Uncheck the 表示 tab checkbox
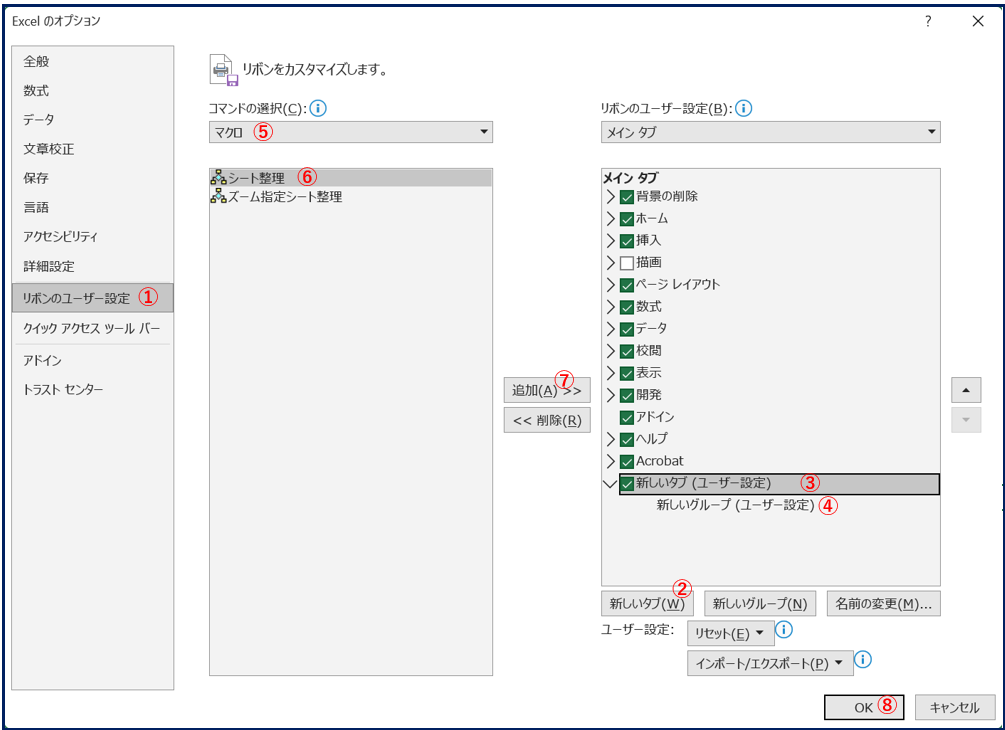Screen dimensions: 1005x730 tap(627, 374)
